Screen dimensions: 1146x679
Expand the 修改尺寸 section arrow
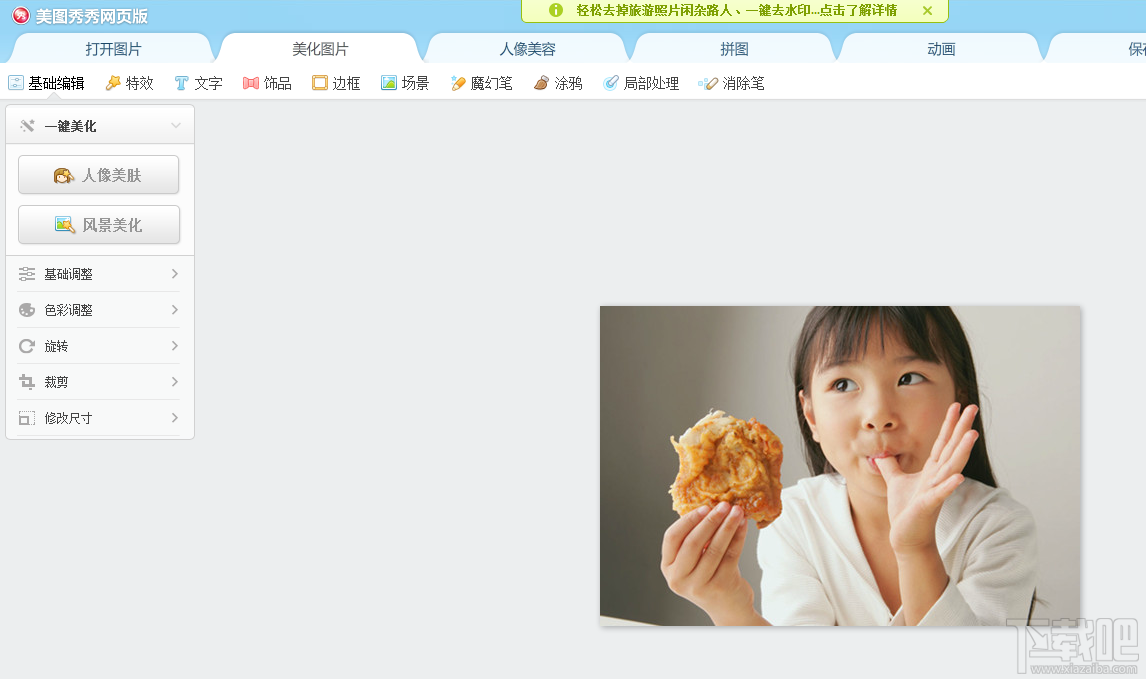(175, 418)
